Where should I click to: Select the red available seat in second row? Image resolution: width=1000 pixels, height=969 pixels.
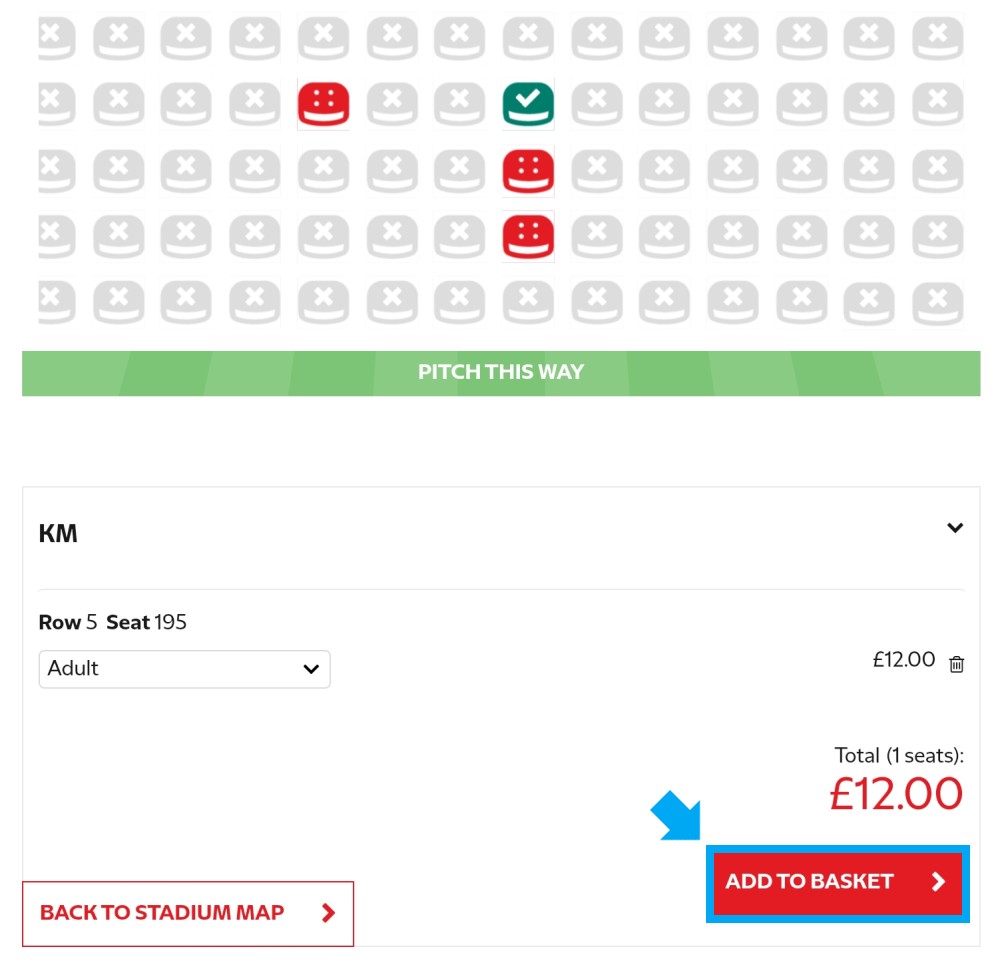[323, 103]
